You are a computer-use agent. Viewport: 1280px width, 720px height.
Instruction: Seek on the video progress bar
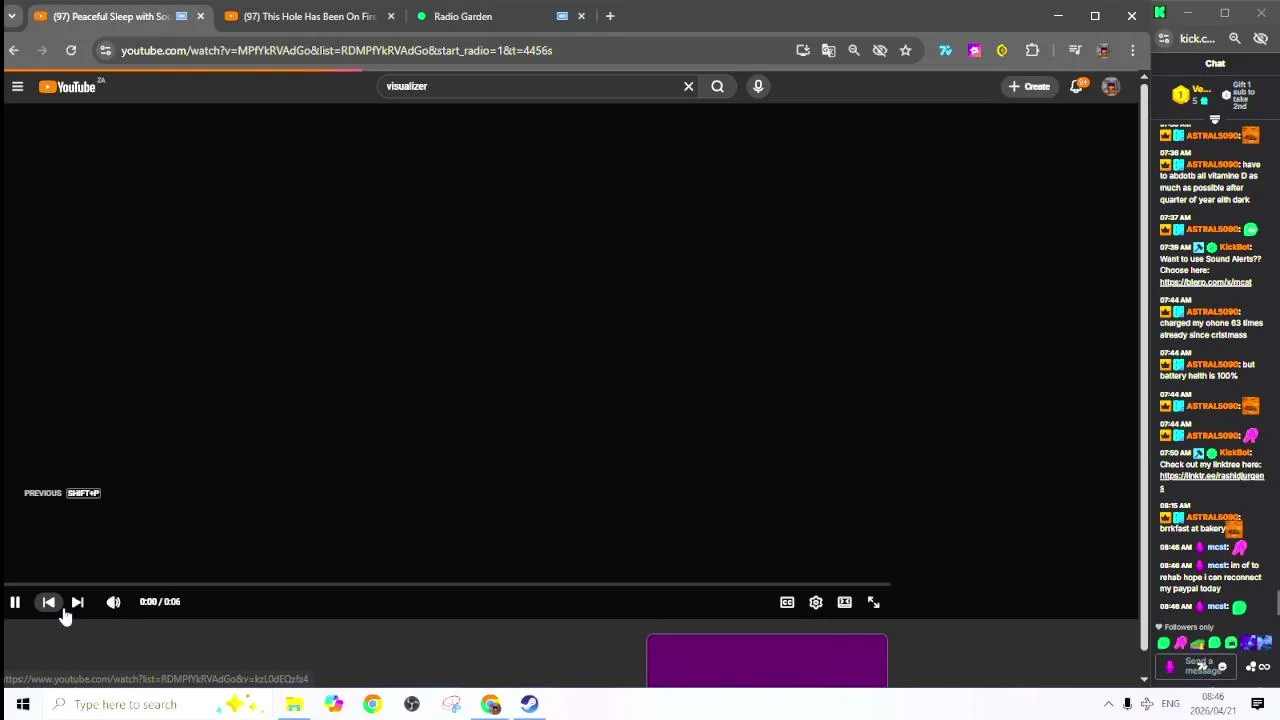pyautogui.click(x=446, y=585)
